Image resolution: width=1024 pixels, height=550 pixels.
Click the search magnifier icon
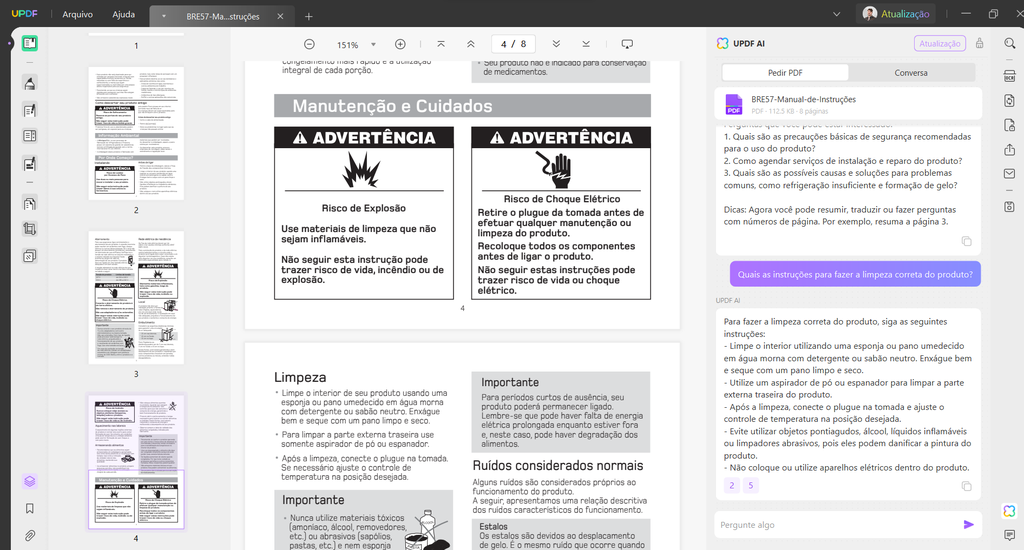click(x=1010, y=44)
